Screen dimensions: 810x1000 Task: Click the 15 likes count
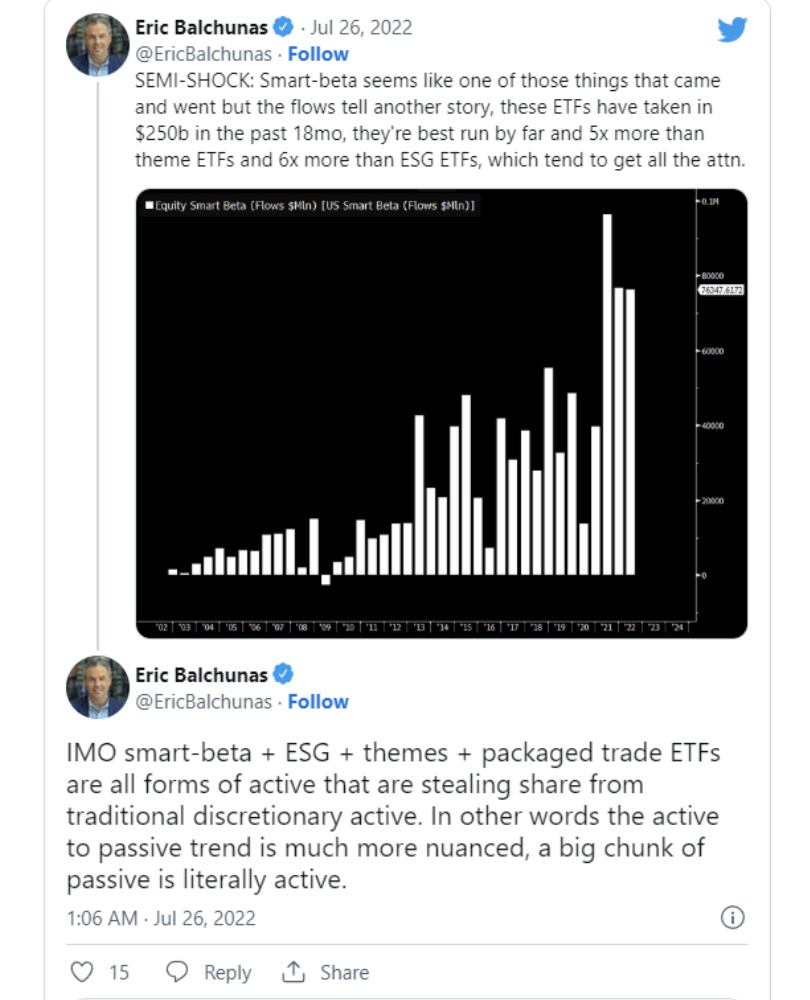[119, 972]
